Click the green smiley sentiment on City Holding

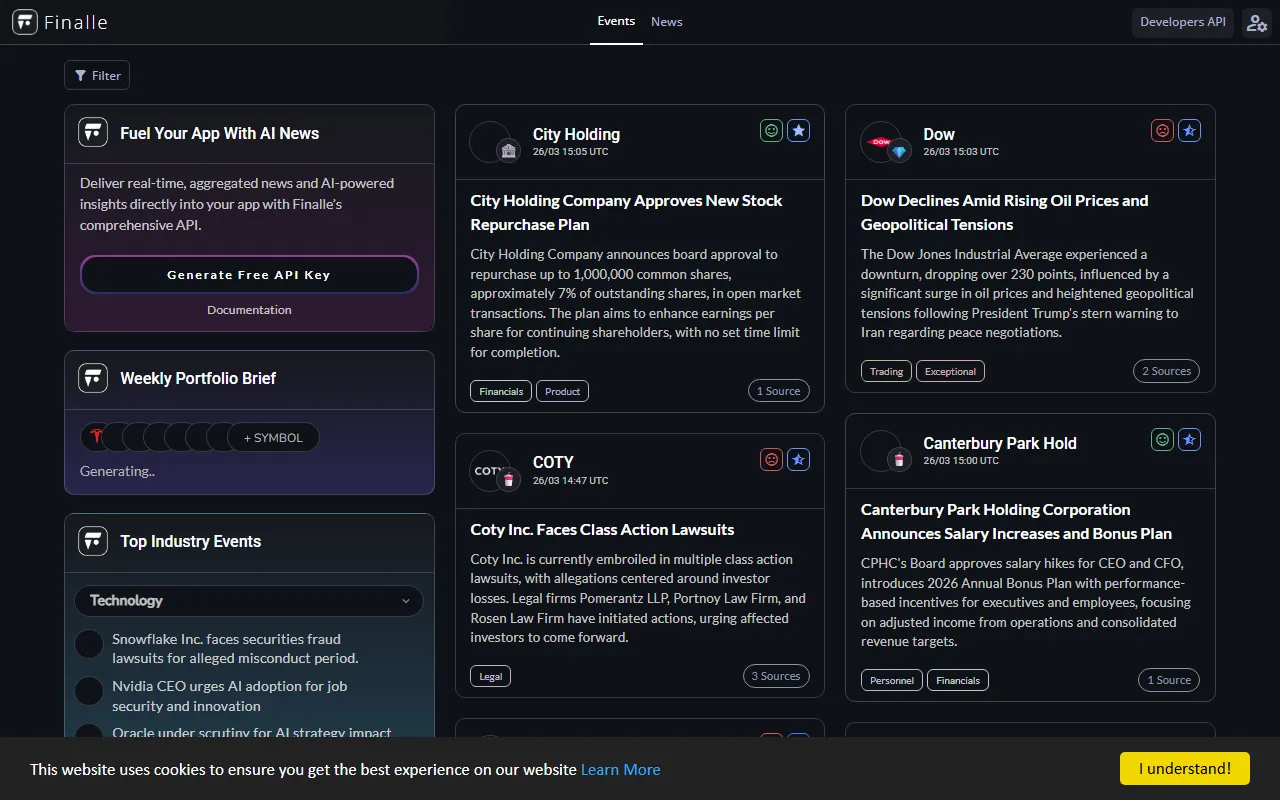(x=771, y=130)
